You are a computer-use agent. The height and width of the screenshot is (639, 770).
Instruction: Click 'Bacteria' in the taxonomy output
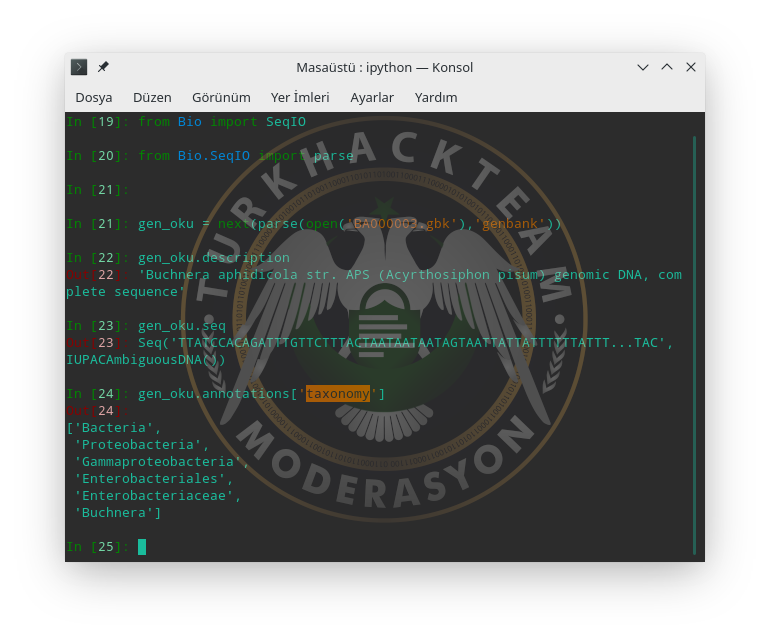click(x=114, y=428)
